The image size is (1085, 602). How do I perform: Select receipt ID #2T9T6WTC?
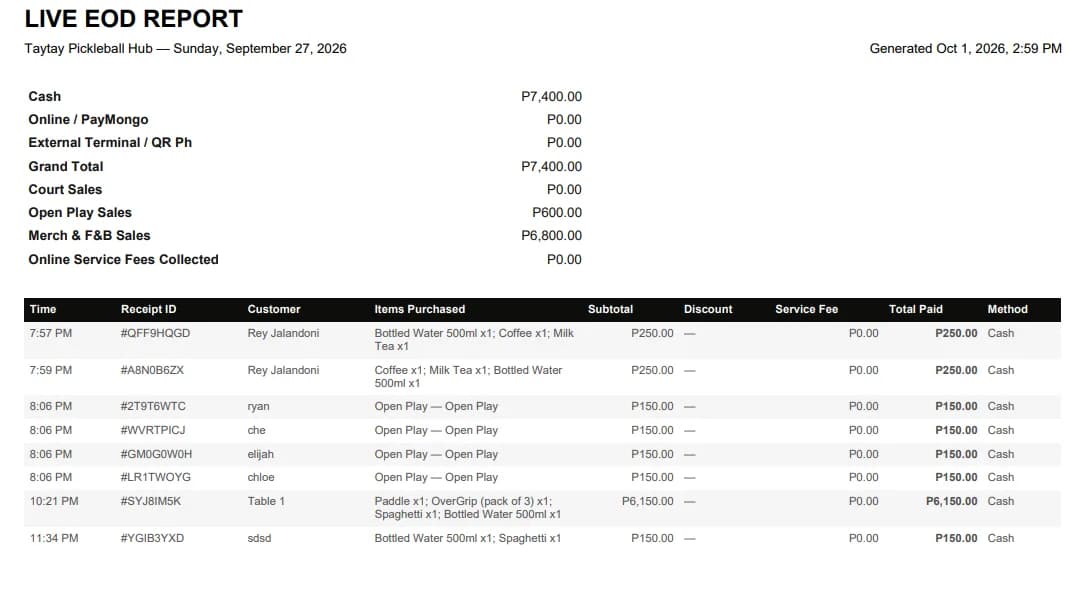pyautogui.click(x=153, y=406)
